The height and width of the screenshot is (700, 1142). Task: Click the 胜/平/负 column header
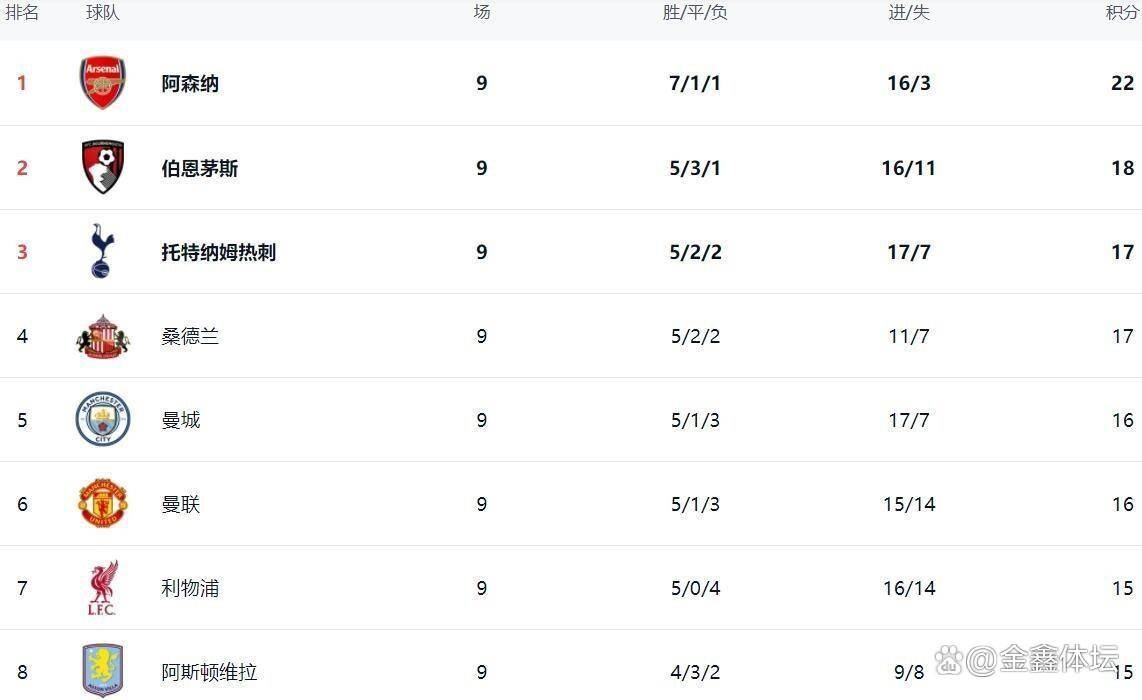(x=695, y=13)
